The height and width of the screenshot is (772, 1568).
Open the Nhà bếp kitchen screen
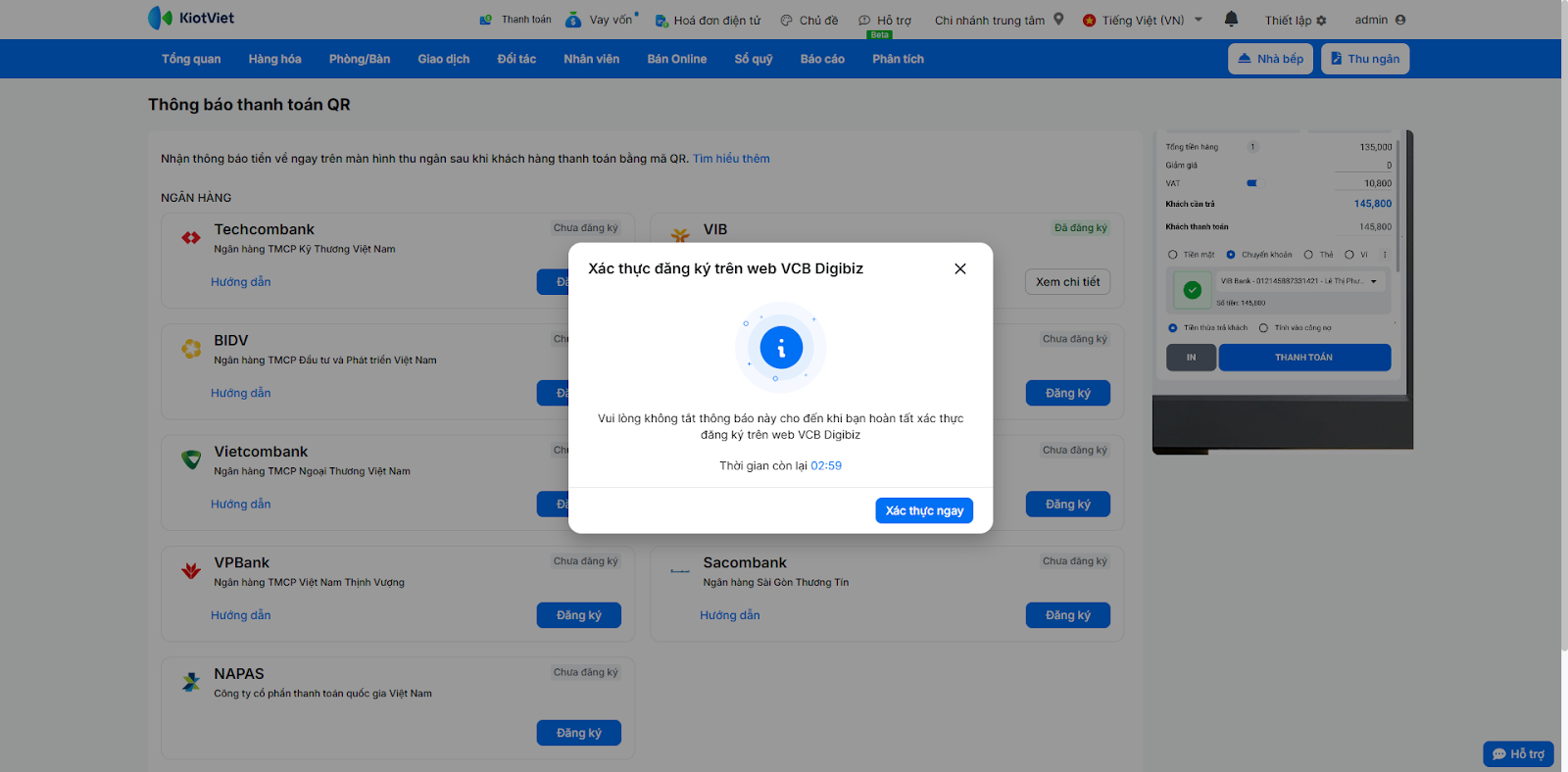tap(1270, 59)
